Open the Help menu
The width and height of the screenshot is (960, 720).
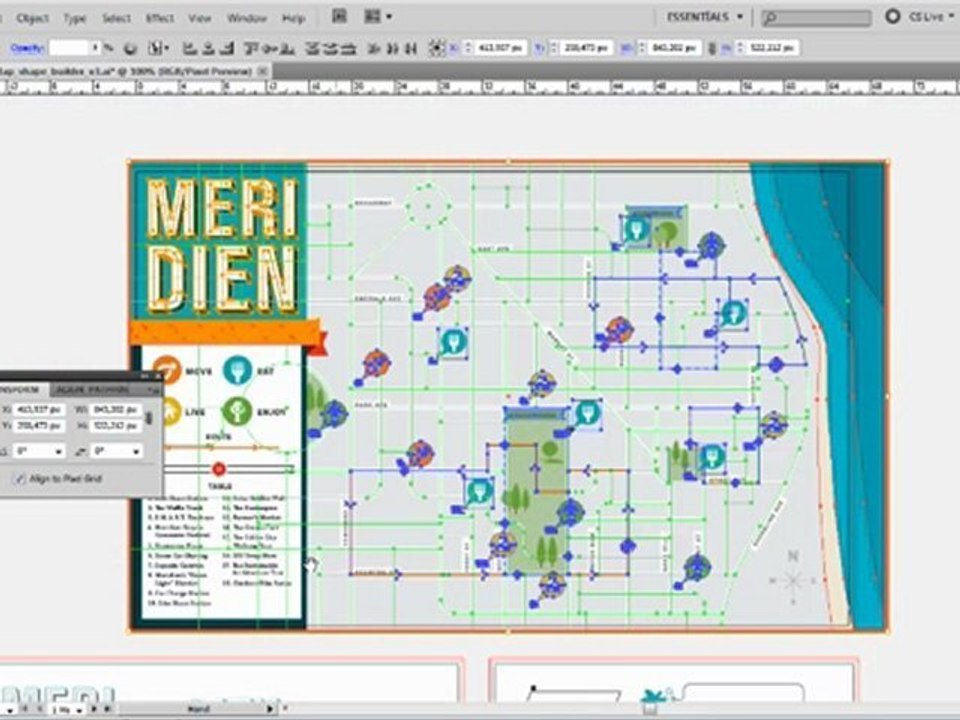tap(293, 18)
